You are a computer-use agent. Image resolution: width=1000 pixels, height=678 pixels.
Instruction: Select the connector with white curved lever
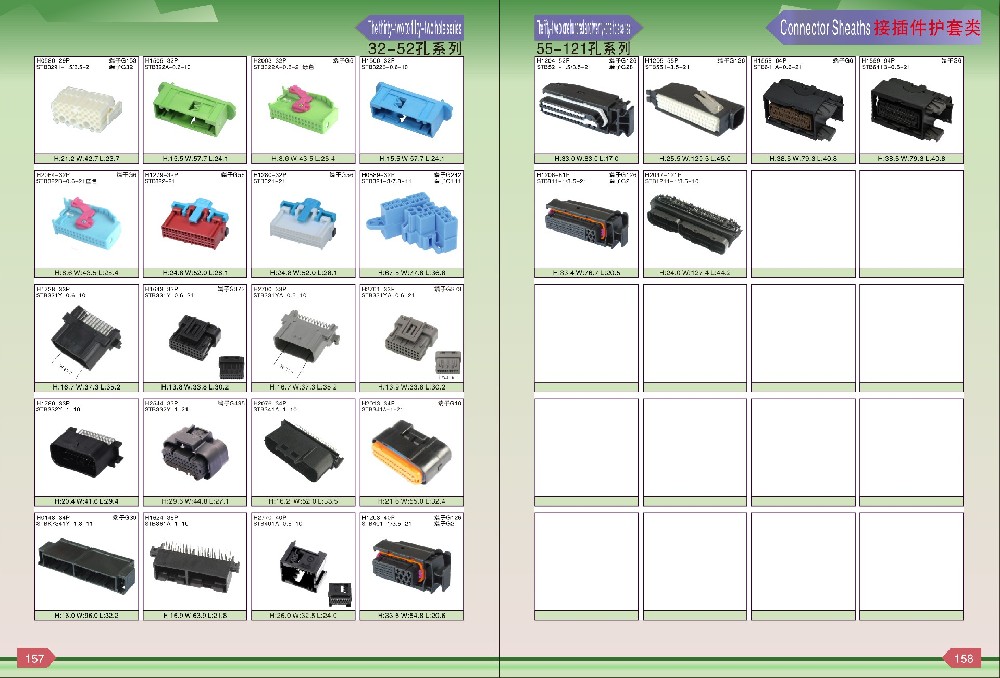(587, 111)
